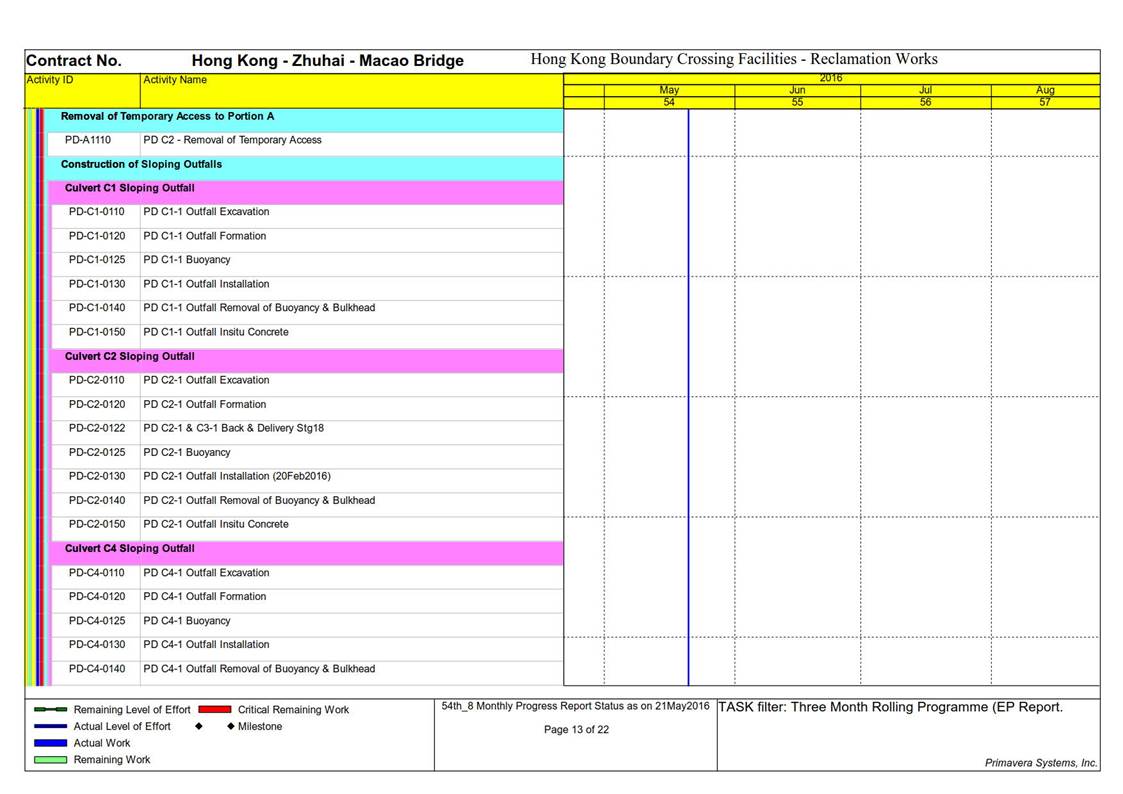
Task: Select 'PD C2 - Removal of Temporary Access' activity name
Action: point(232,140)
